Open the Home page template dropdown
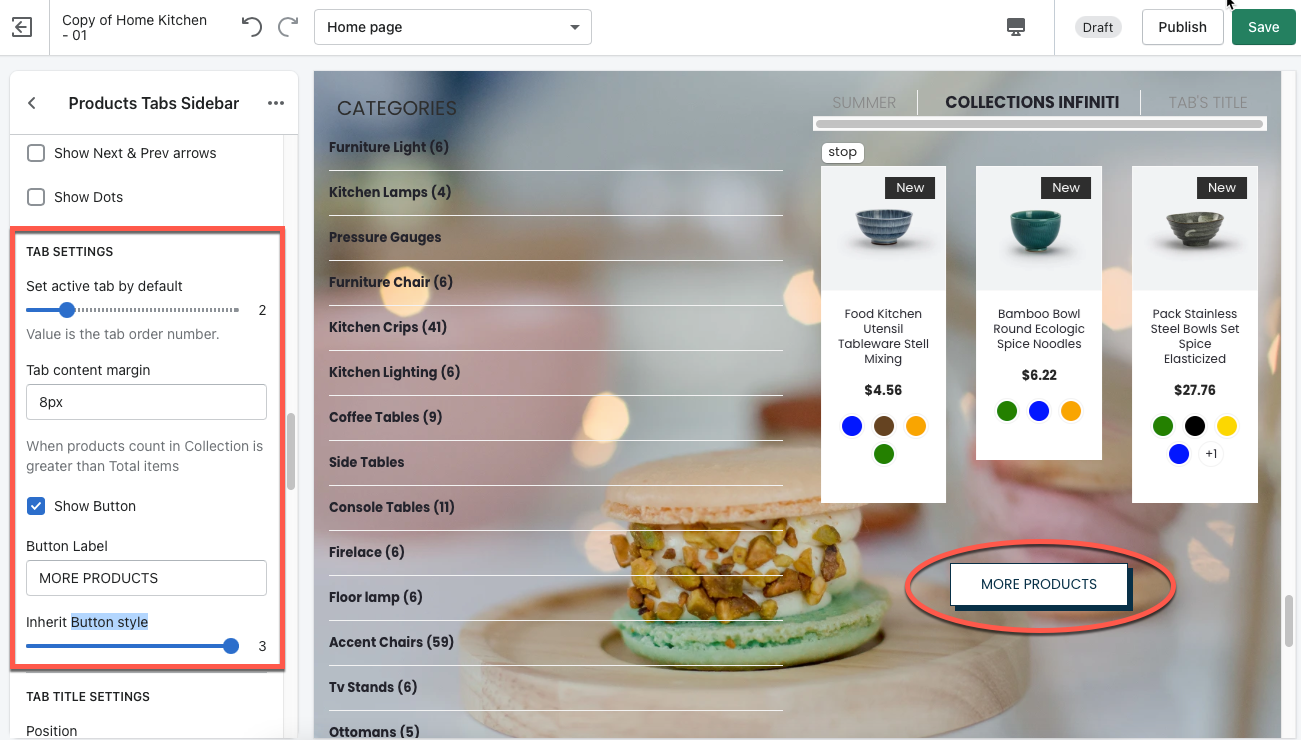 [453, 27]
